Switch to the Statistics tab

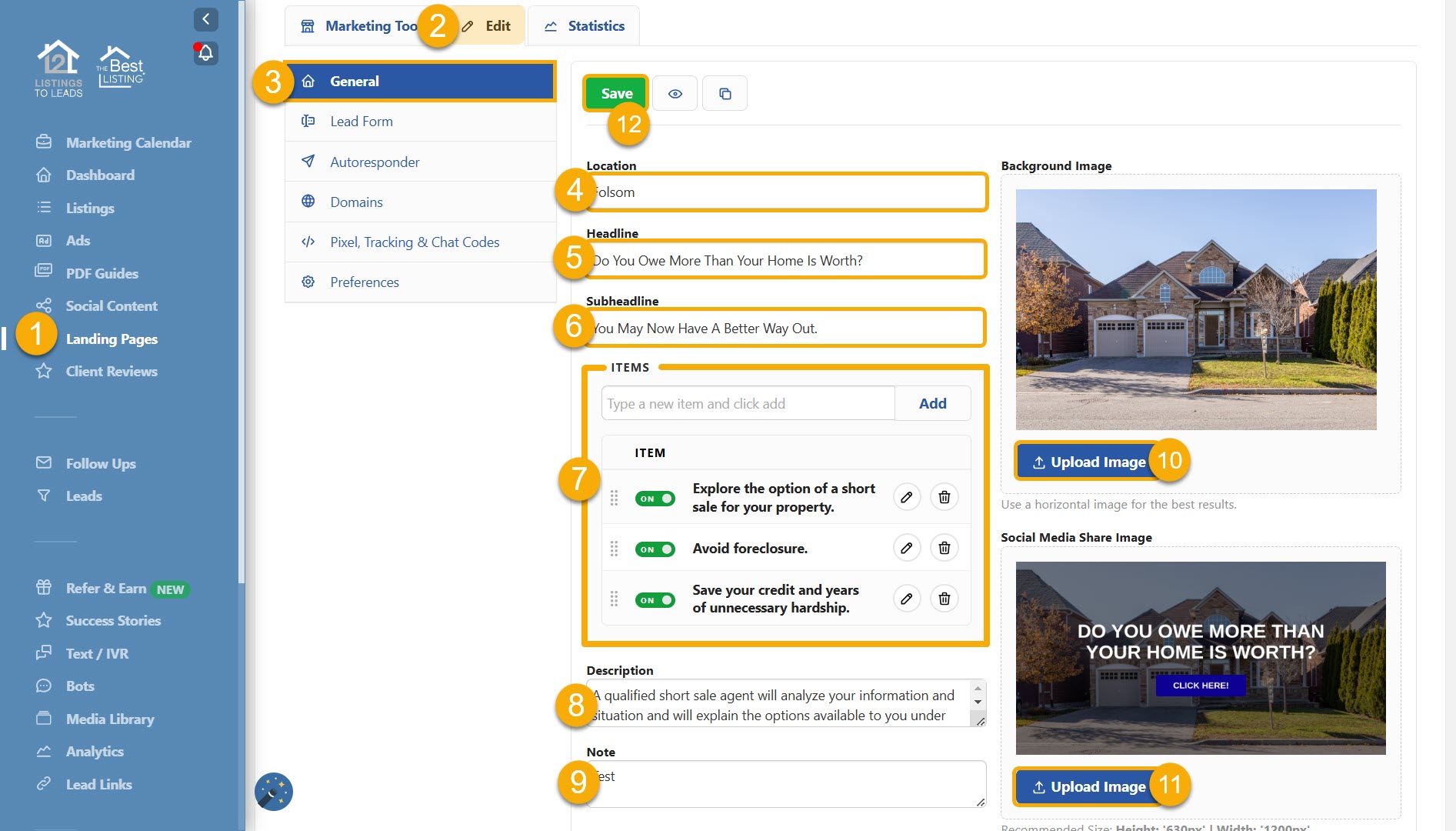tap(585, 26)
